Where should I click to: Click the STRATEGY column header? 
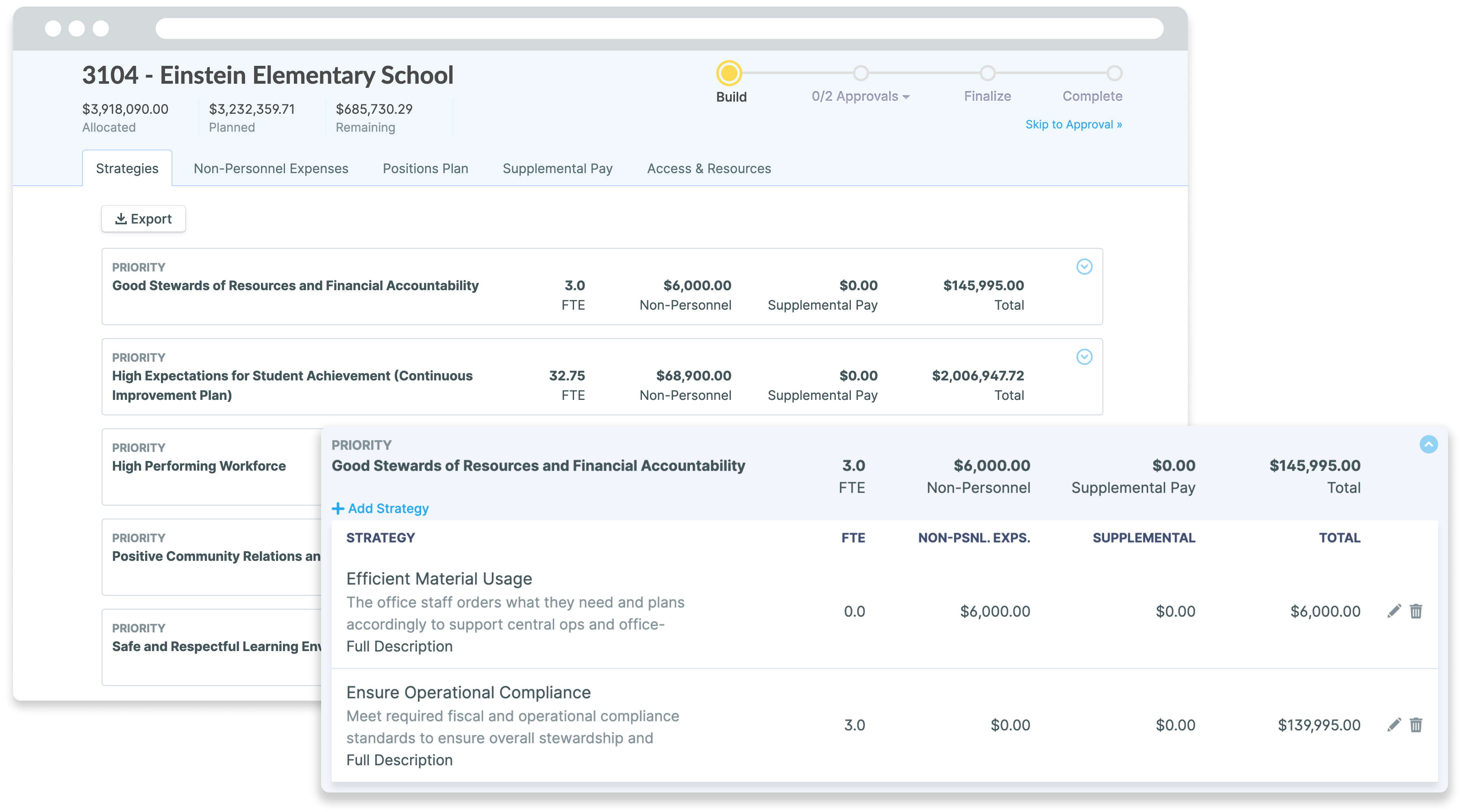(x=380, y=538)
